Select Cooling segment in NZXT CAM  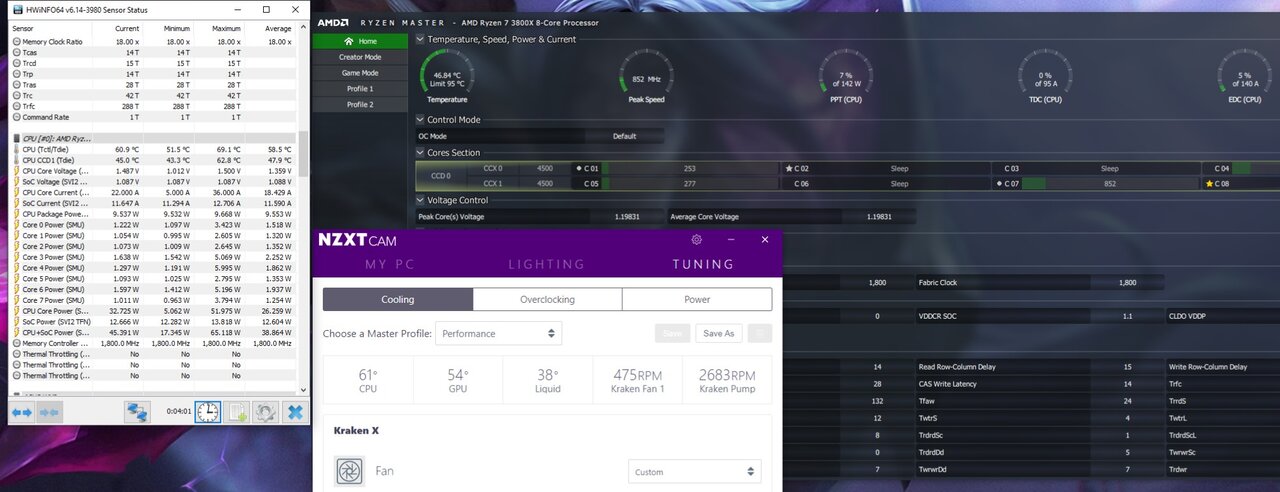click(397, 299)
